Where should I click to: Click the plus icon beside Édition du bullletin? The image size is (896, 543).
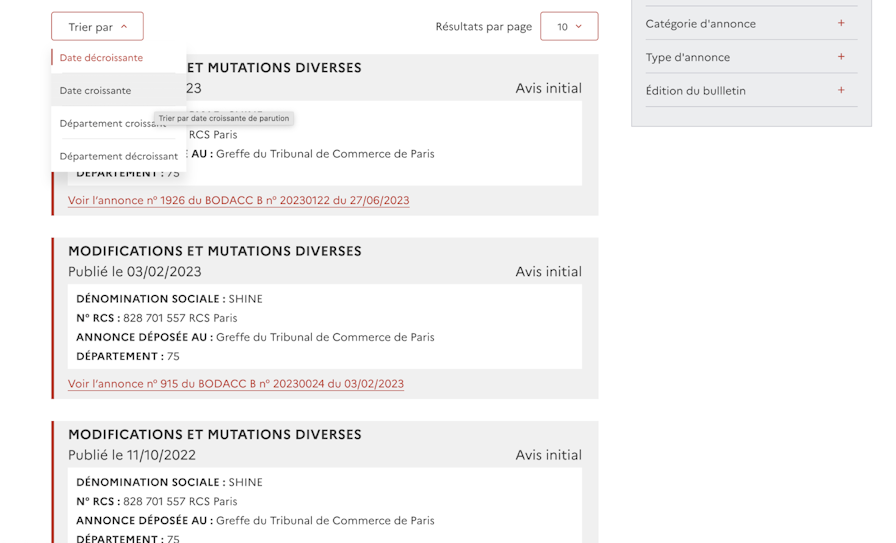click(841, 90)
